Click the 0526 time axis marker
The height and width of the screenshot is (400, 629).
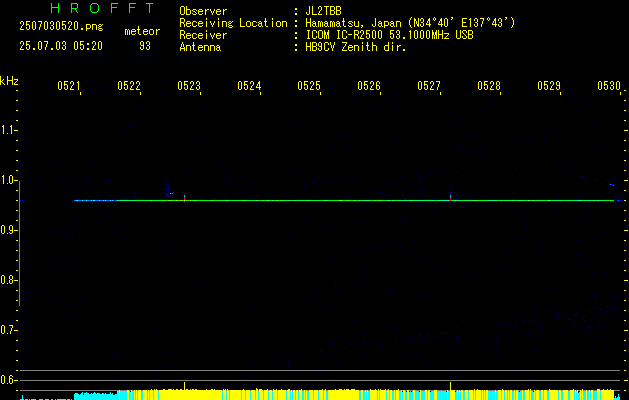[x=369, y=86]
